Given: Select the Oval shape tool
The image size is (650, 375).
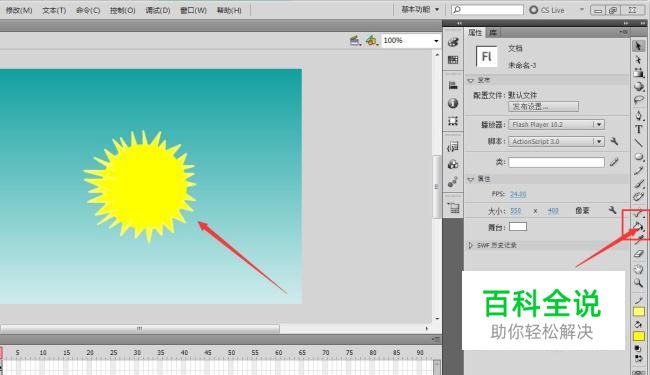Looking at the screenshot, I should (638, 157).
